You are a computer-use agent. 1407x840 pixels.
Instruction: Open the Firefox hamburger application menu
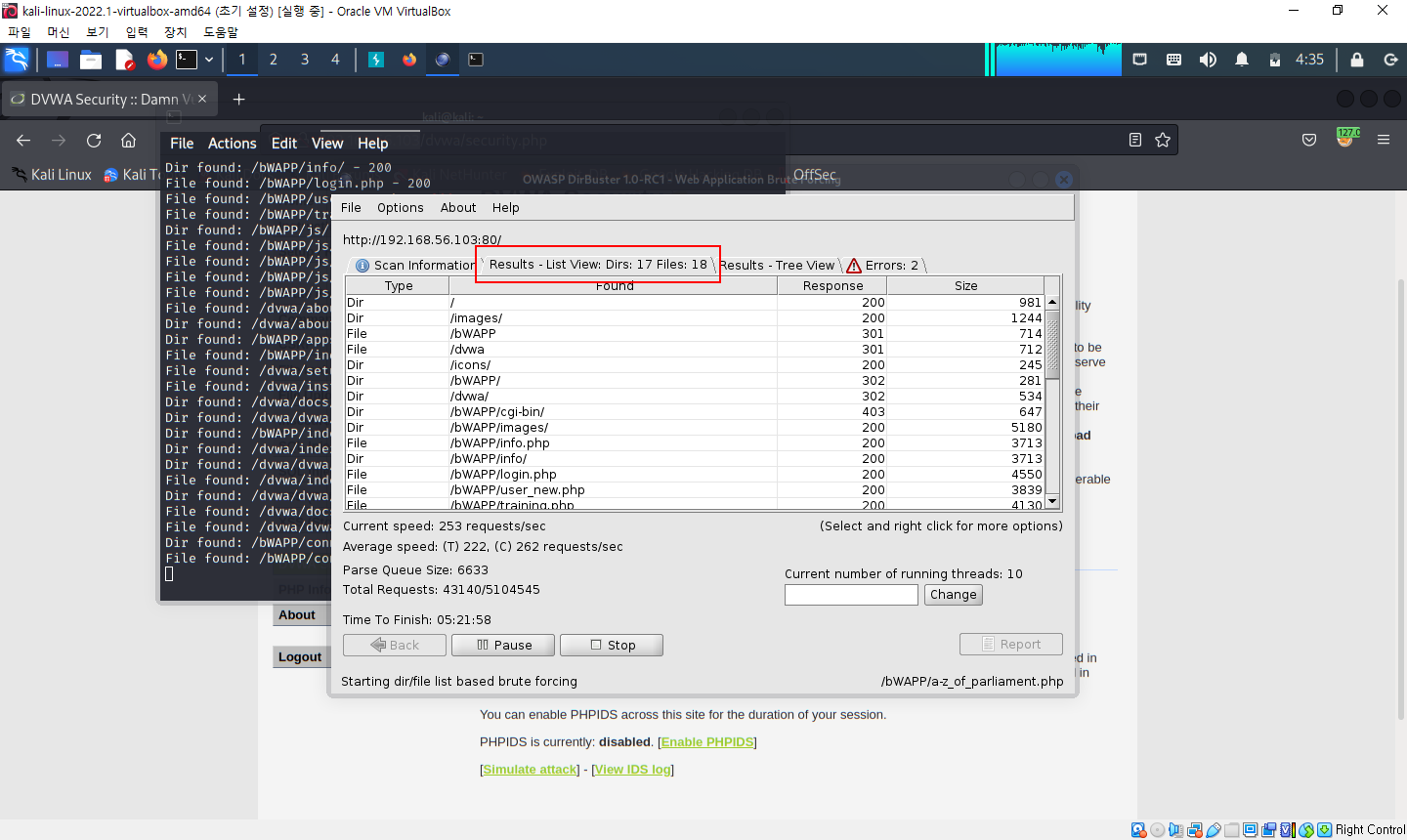tap(1384, 140)
